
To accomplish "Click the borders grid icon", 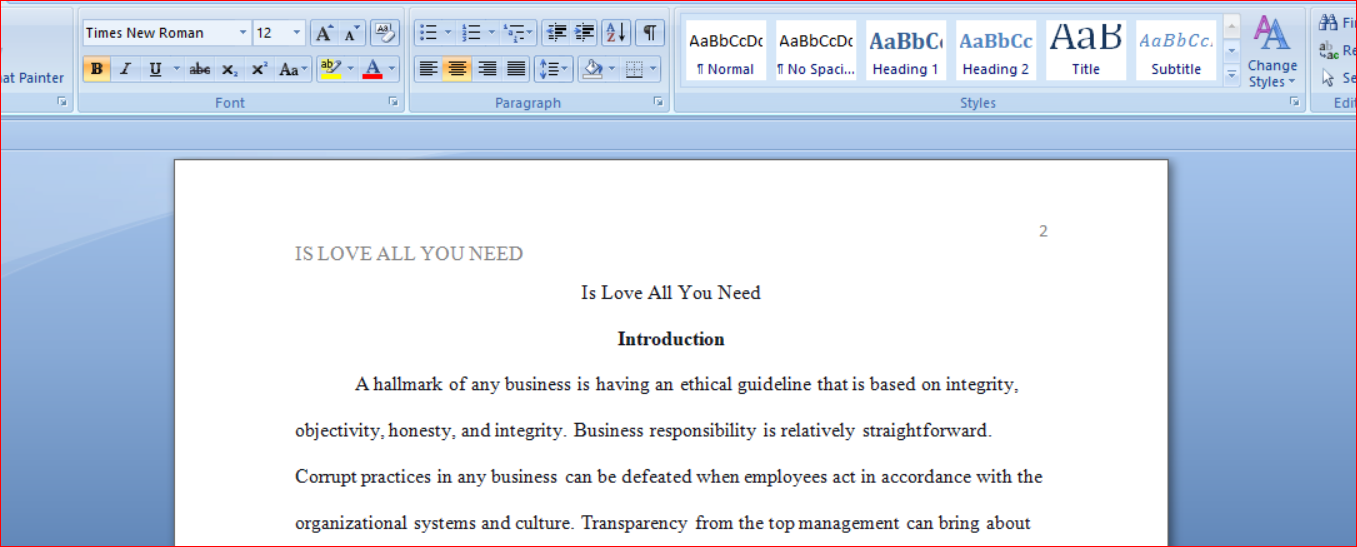I will click(634, 69).
